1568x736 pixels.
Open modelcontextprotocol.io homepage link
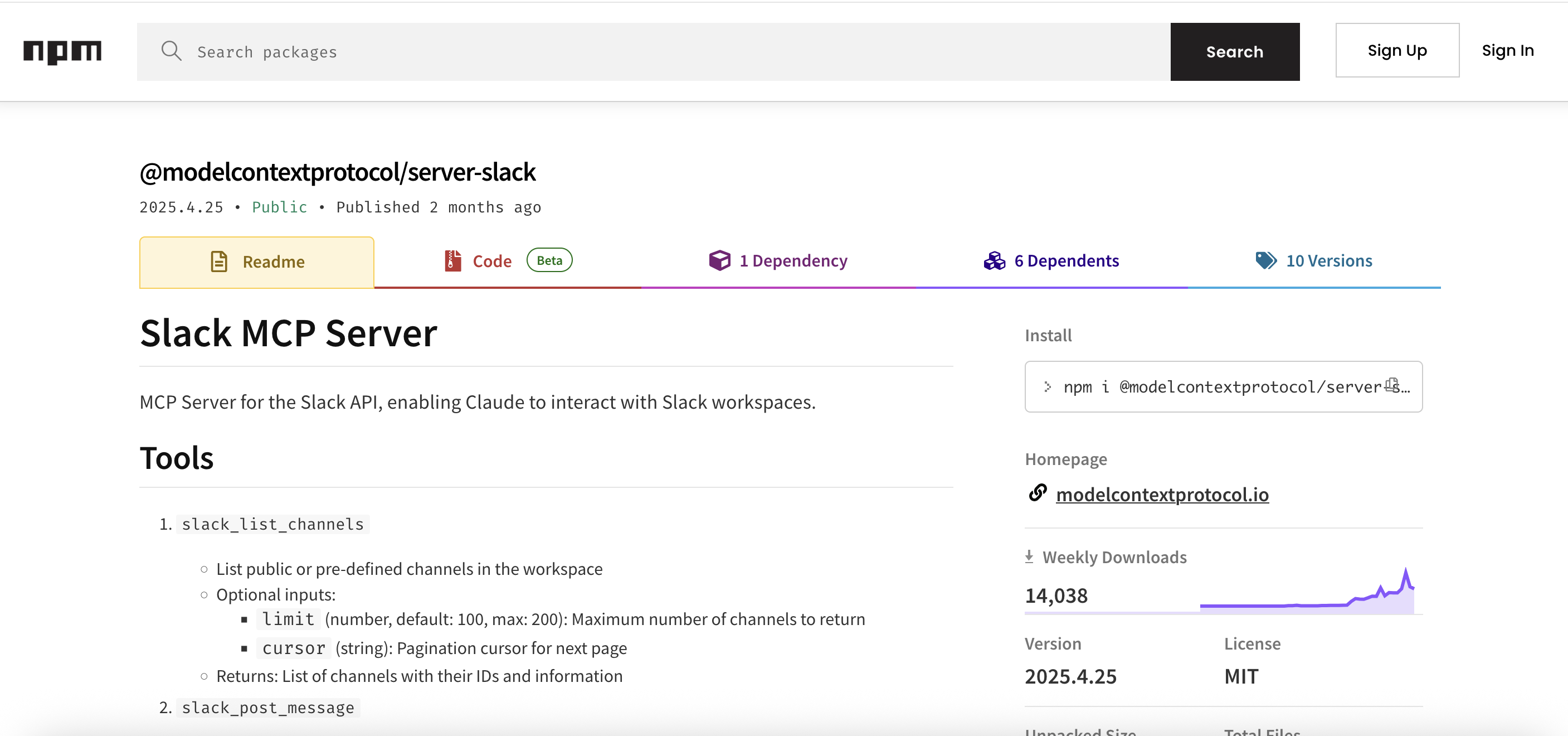pos(1162,494)
